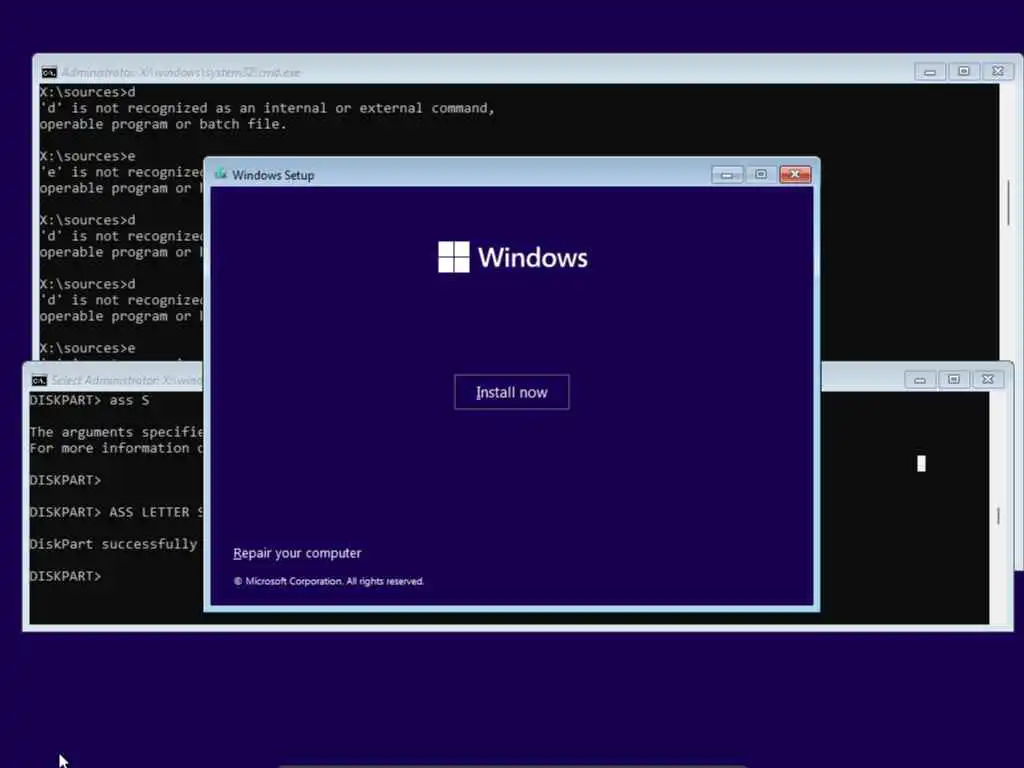This screenshot has width=1024, height=768.
Task: Click the Windows logo in setup
Action: coord(453,257)
